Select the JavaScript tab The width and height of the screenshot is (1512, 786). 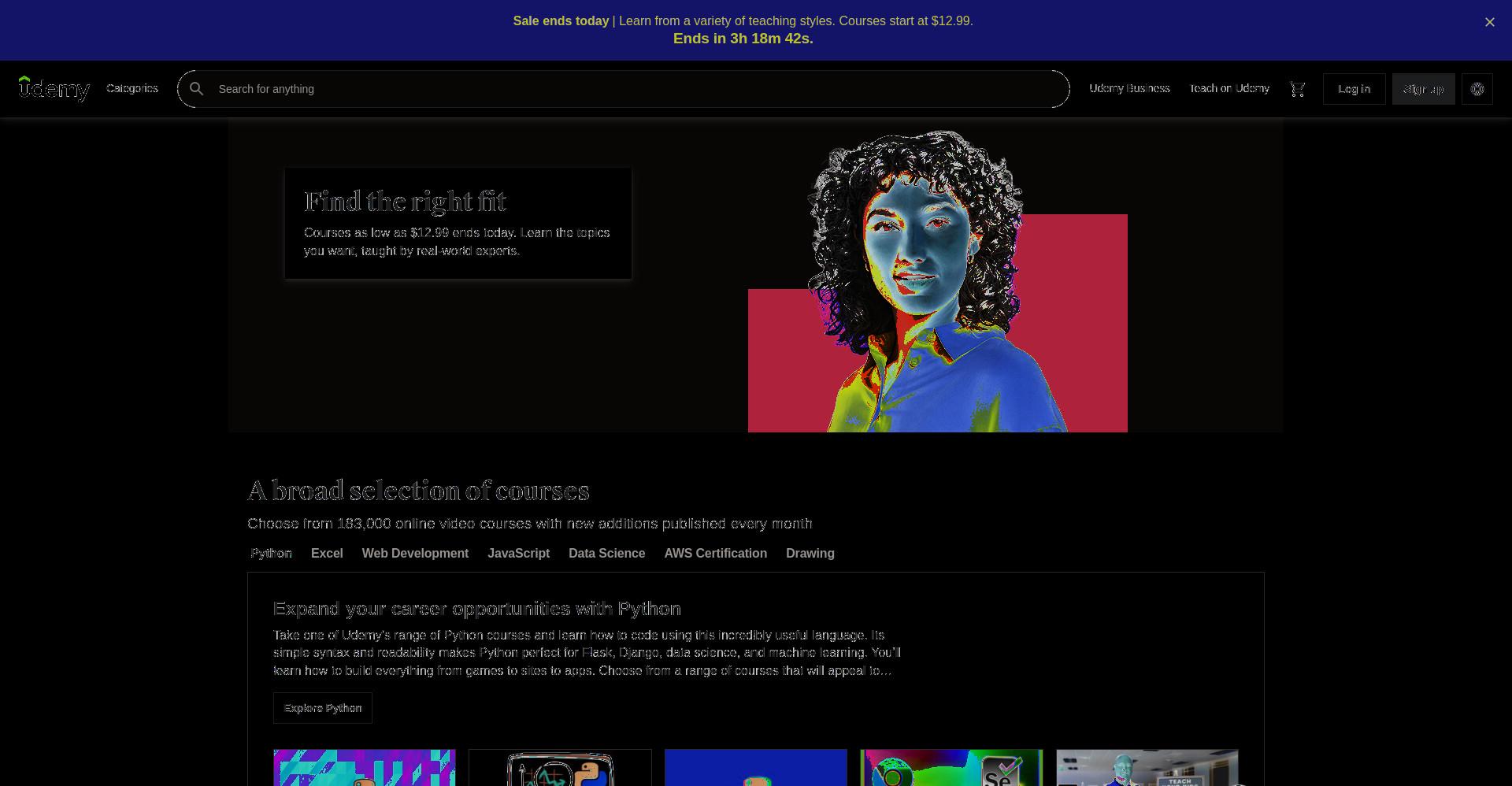[x=518, y=554]
